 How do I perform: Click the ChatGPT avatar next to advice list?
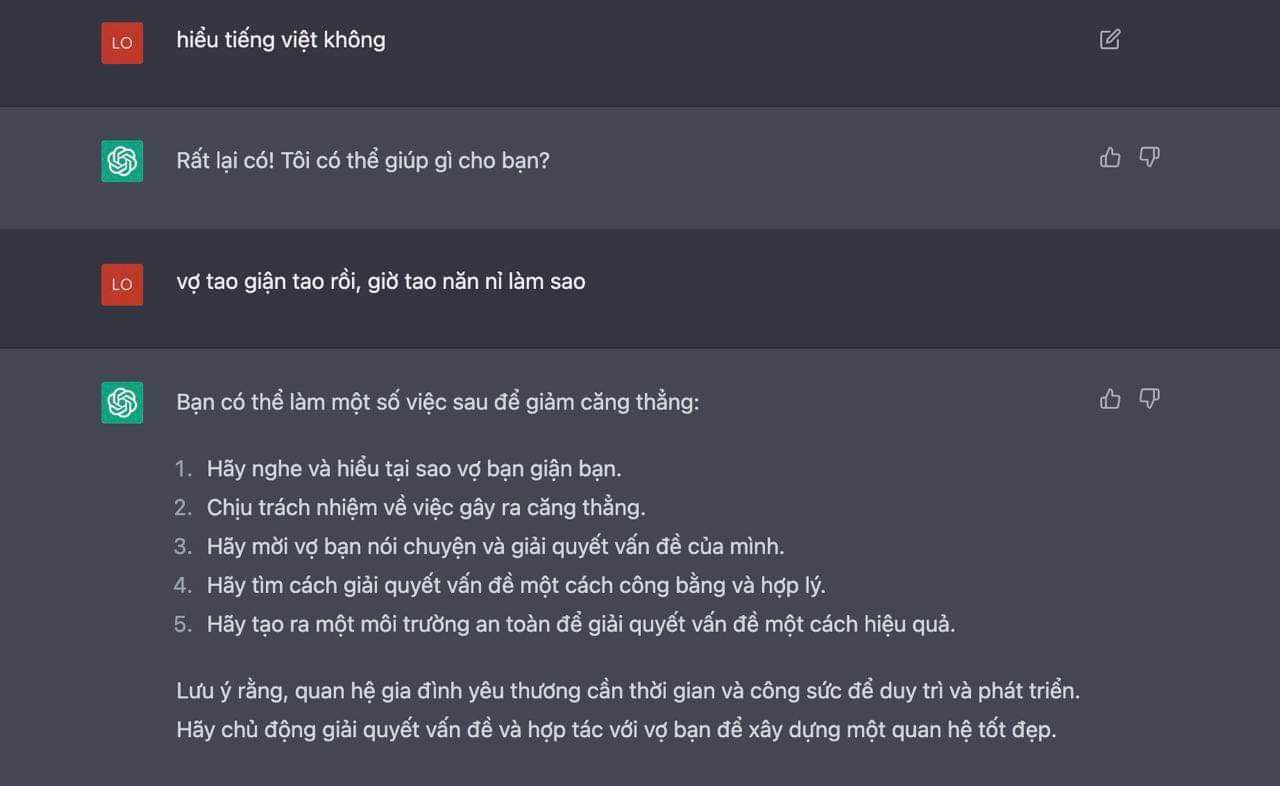point(121,402)
